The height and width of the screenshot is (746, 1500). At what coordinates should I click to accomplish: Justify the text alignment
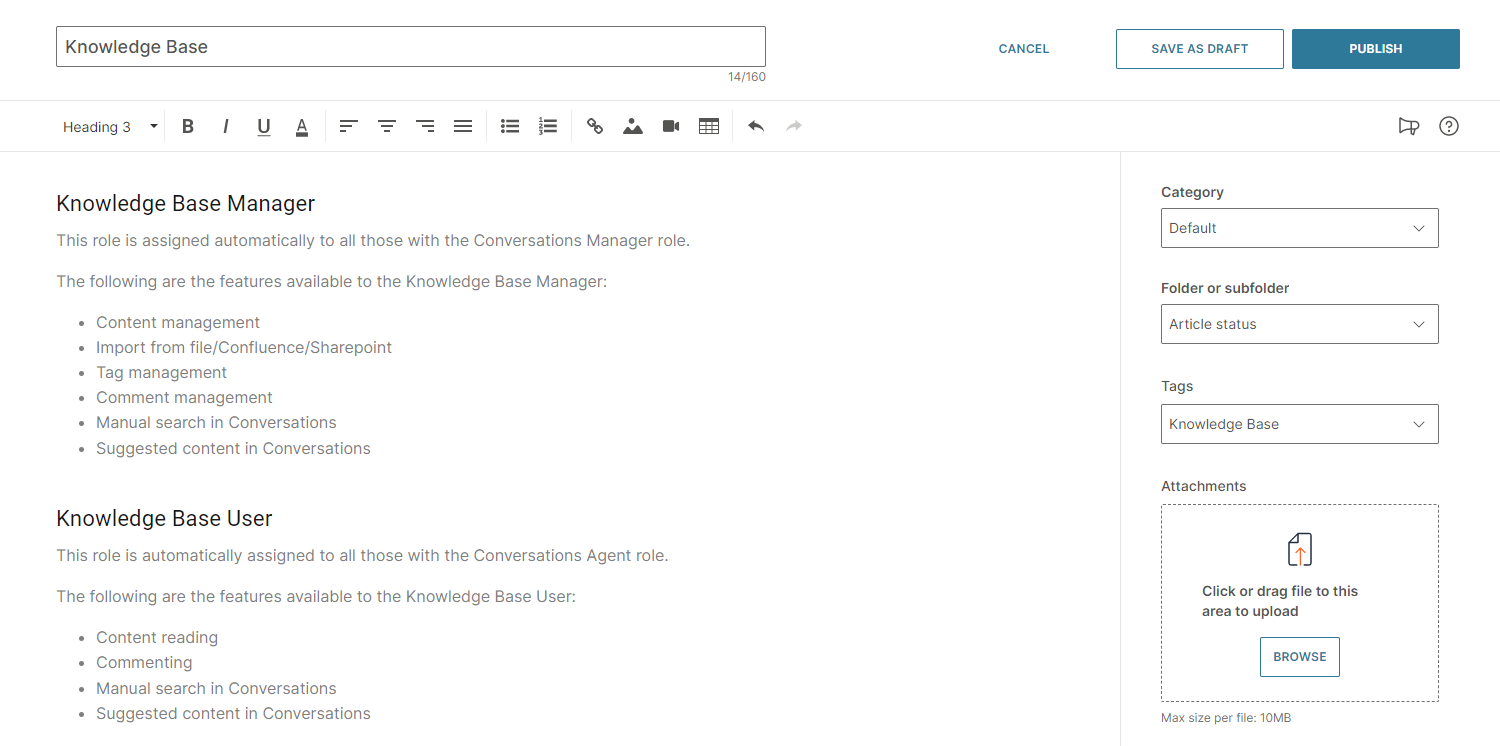coord(463,127)
